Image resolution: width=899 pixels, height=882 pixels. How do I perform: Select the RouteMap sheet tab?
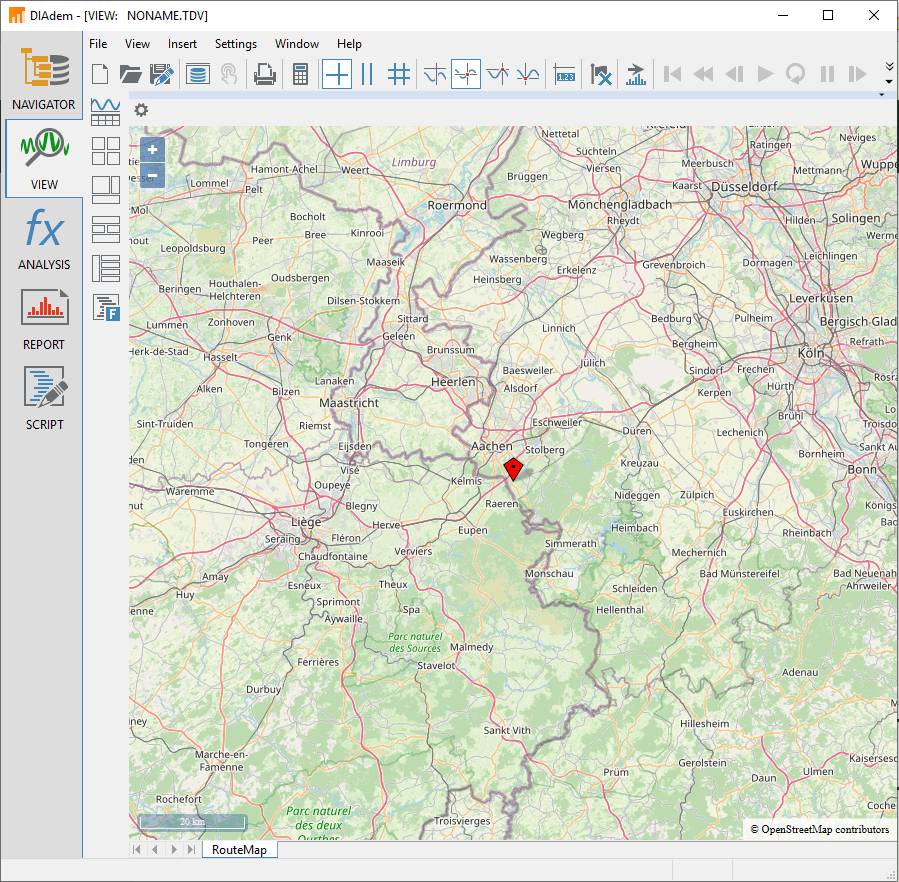(240, 850)
